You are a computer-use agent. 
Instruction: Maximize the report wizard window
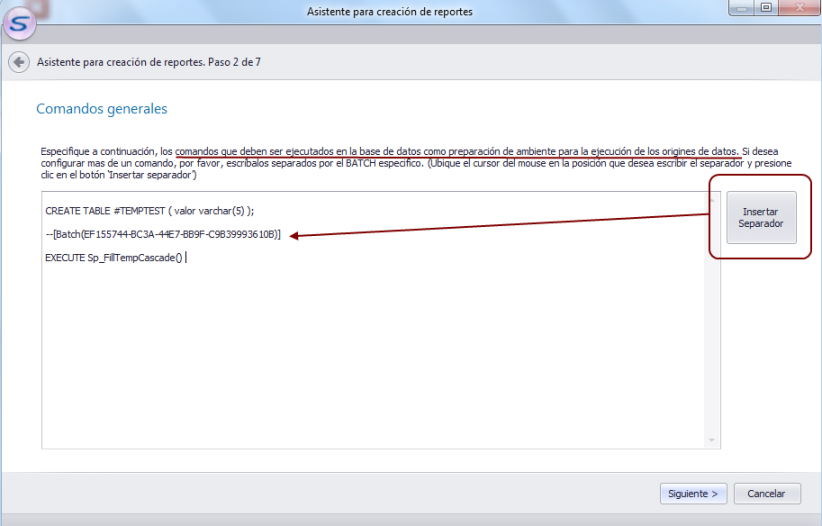tap(767, 9)
